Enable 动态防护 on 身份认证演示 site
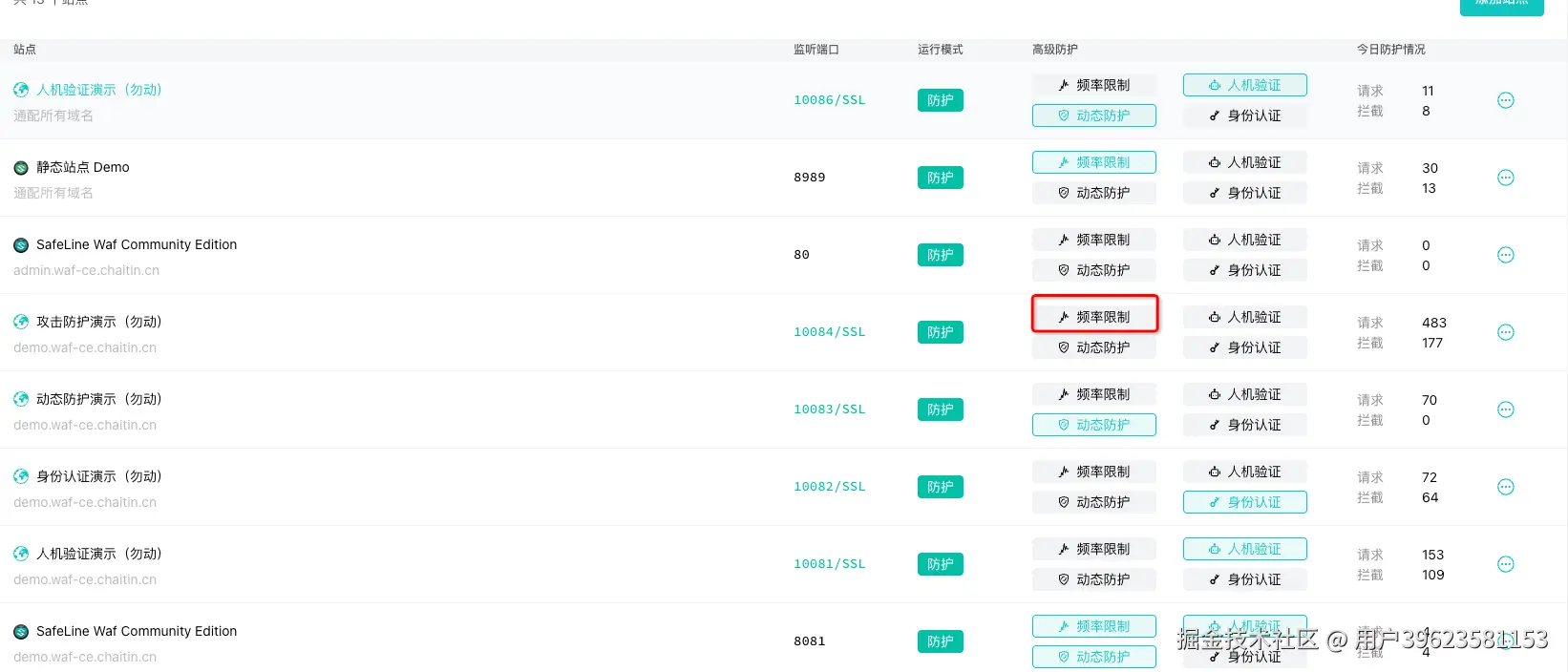Image resolution: width=1568 pixels, height=672 pixels. [1094, 502]
